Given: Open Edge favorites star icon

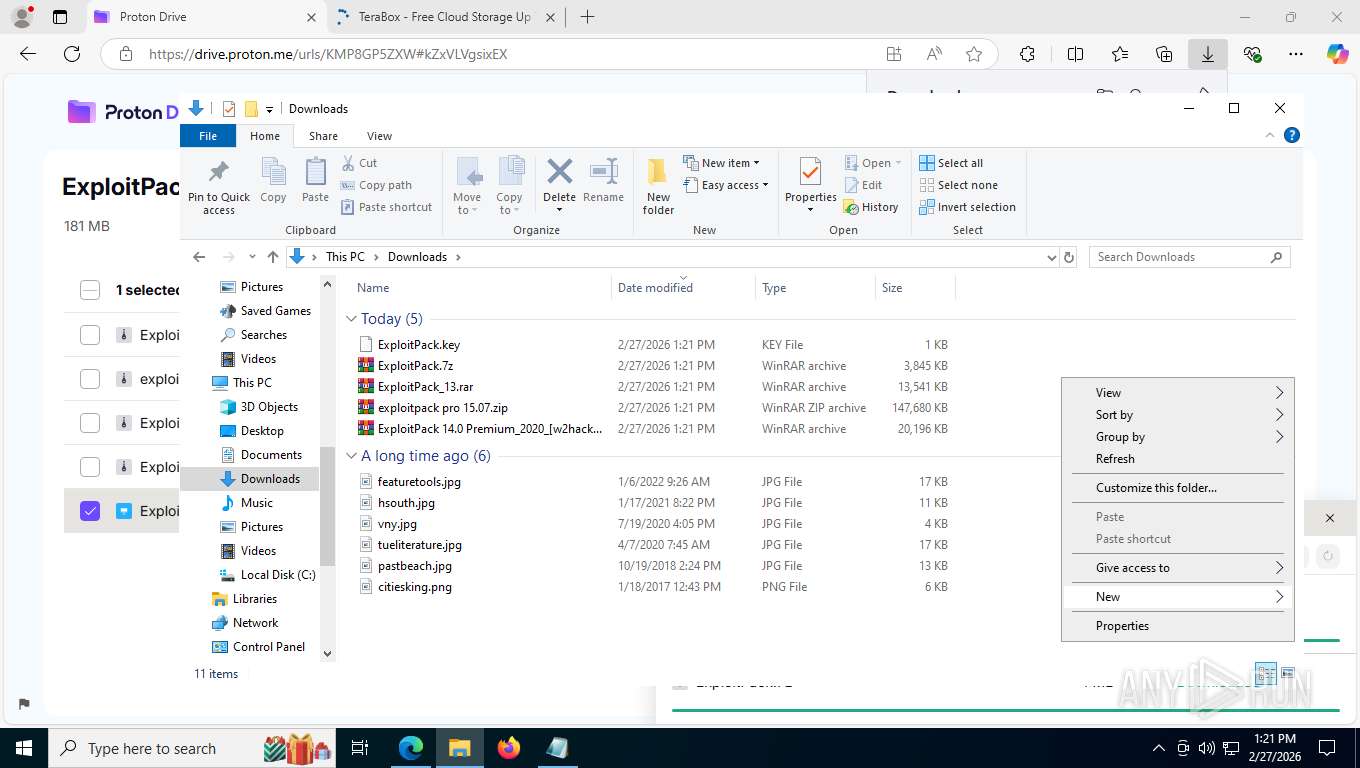Looking at the screenshot, I should tap(974, 54).
